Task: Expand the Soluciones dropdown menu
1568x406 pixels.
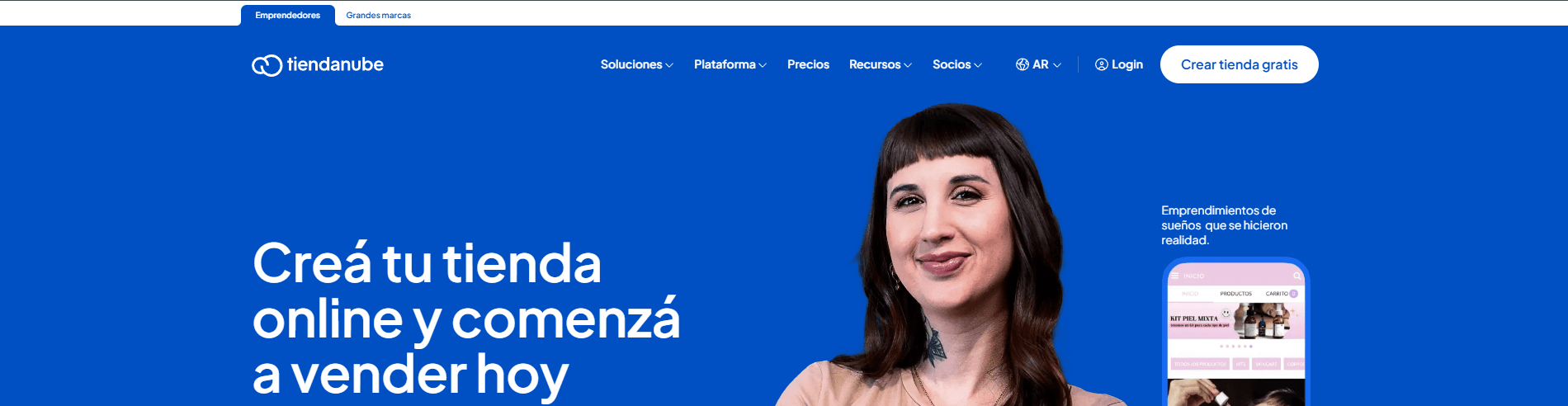Action: coord(636,64)
